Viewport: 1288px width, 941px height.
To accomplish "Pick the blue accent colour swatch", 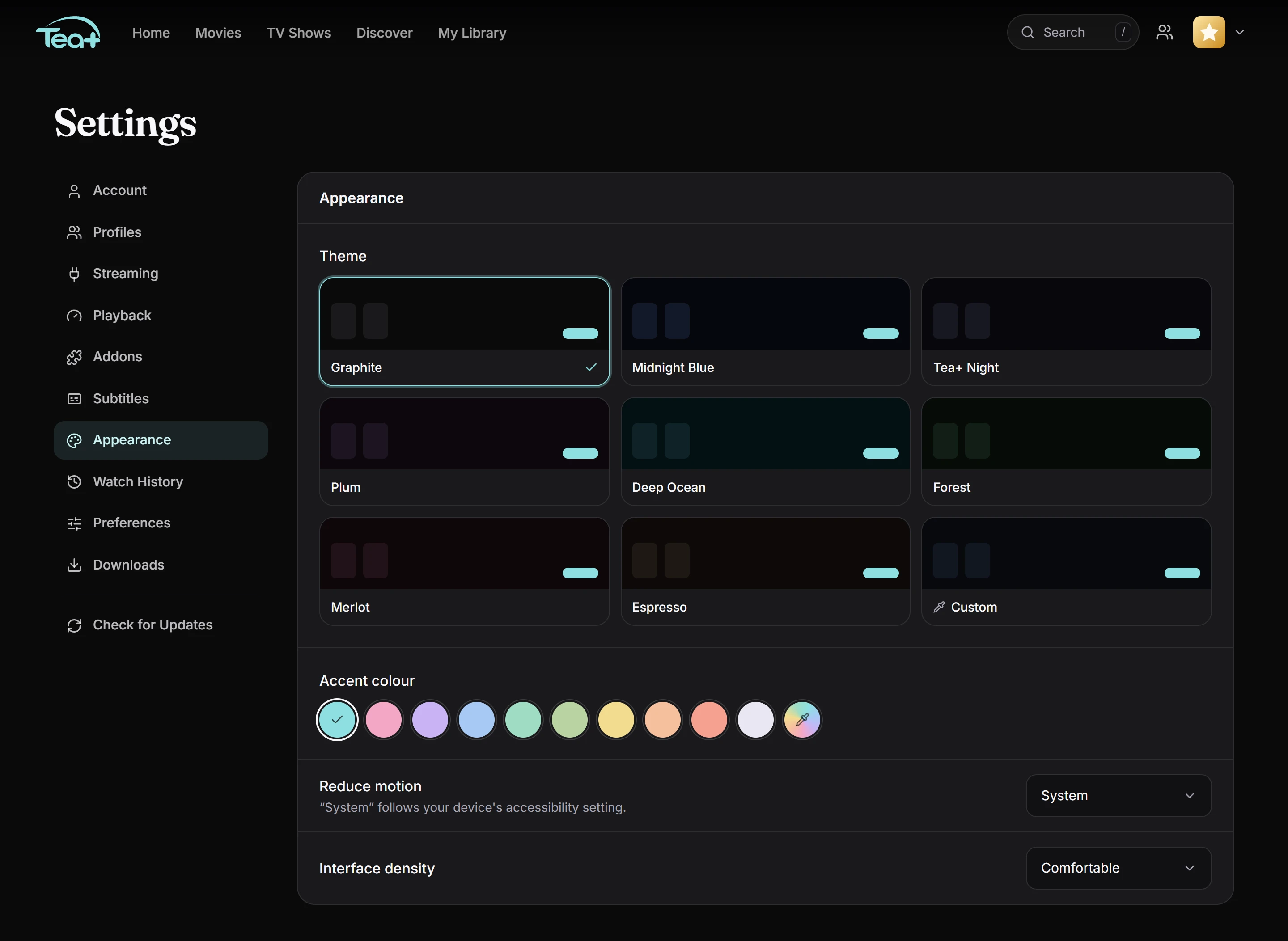I will [x=476, y=719].
